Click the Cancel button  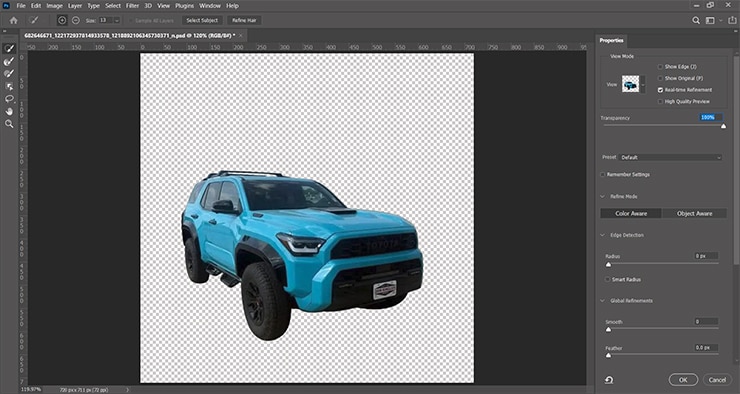pos(717,379)
